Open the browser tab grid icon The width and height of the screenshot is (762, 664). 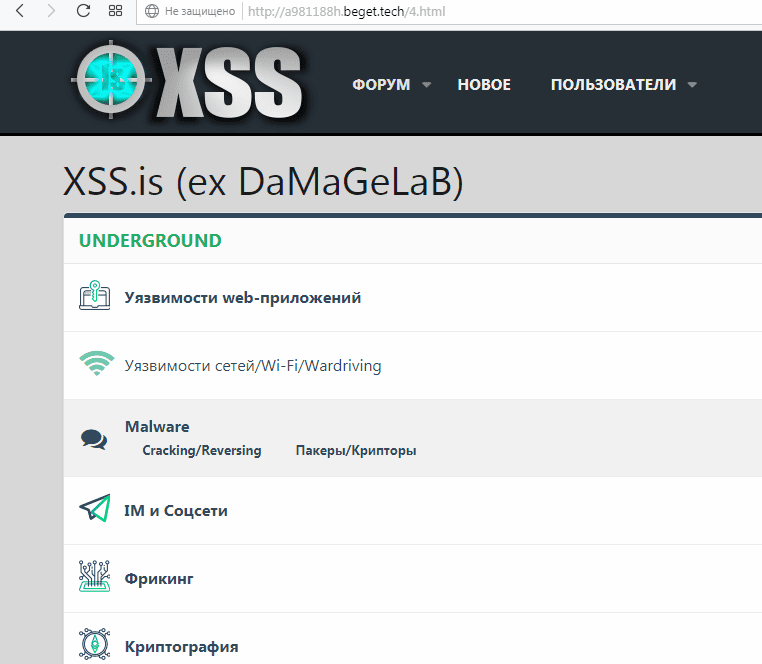[x=116, y=11]
